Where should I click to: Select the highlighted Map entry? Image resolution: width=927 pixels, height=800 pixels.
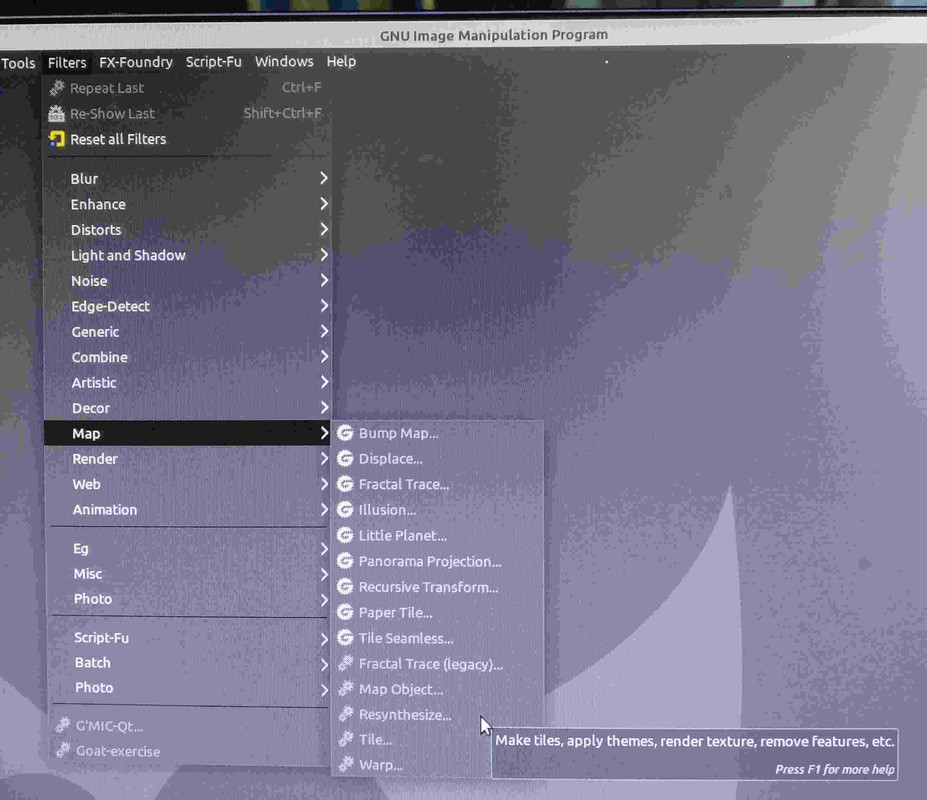[x=187, y=433]
